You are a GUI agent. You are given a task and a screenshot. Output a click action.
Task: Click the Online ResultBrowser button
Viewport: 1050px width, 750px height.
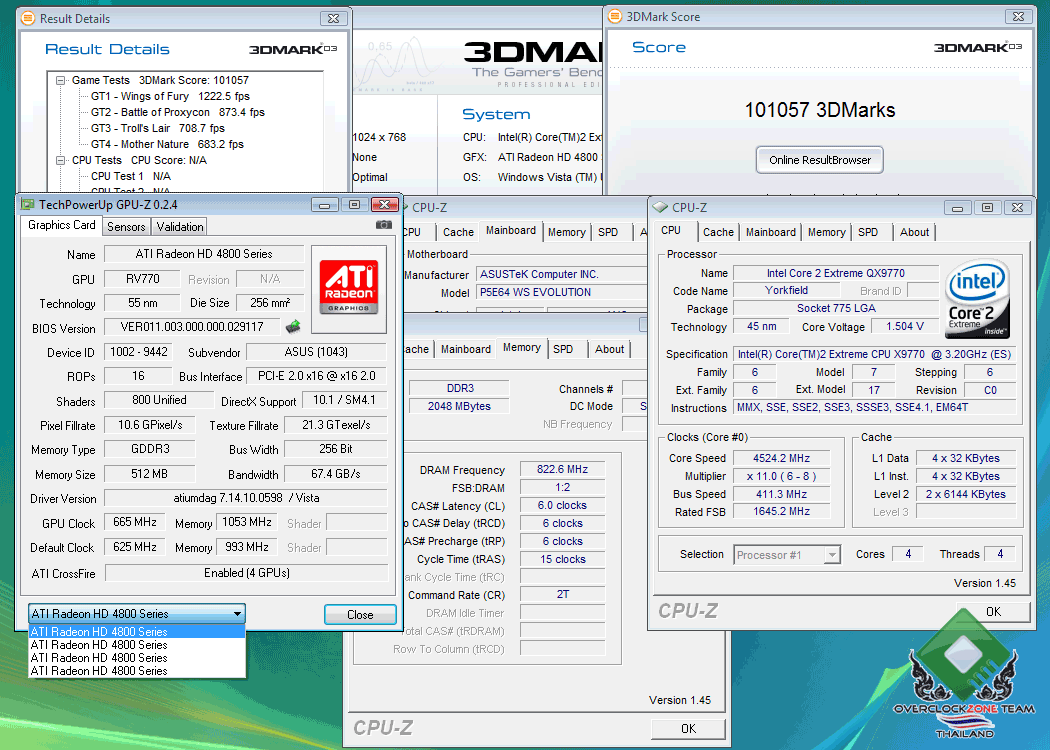pos(820,160)
